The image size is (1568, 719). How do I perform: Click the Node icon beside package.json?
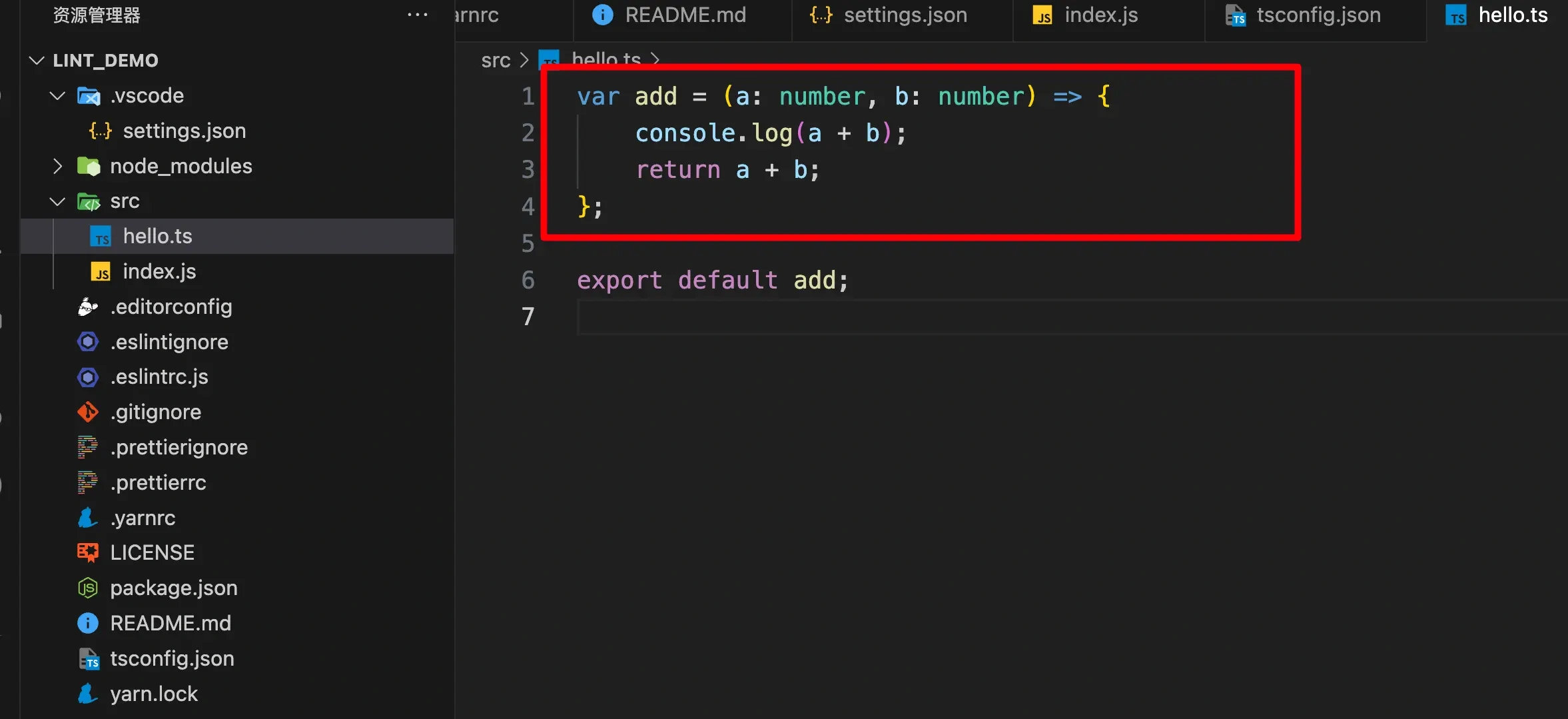pos(88,588)
